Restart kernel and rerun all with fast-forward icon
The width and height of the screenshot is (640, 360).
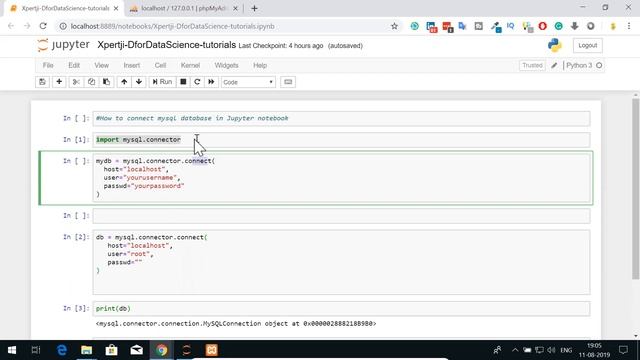click(x=211, y=82)
